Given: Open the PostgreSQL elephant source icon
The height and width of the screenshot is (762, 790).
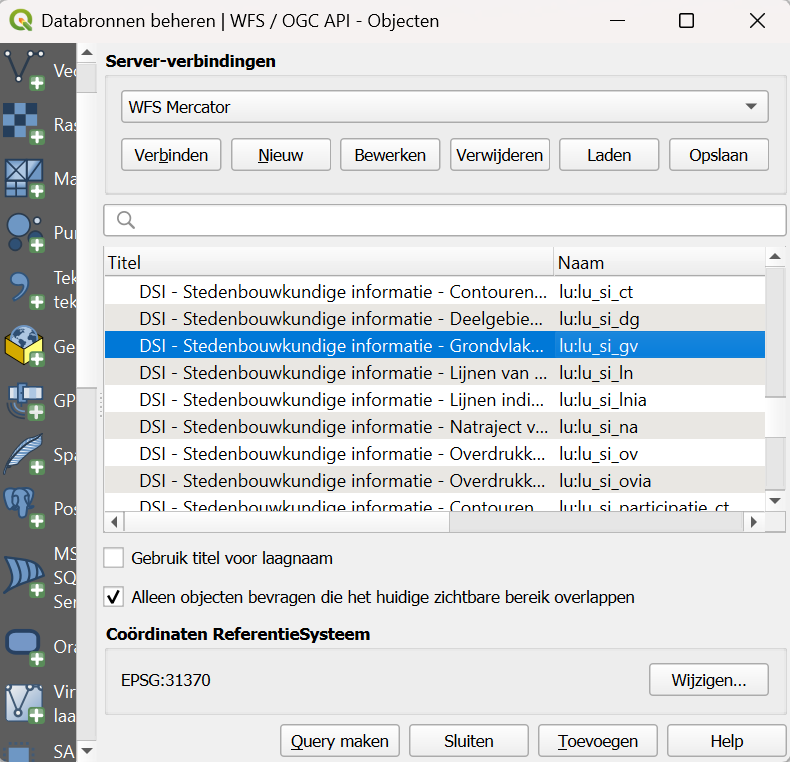Looking at the screenshot, I should tap(24, 509).
